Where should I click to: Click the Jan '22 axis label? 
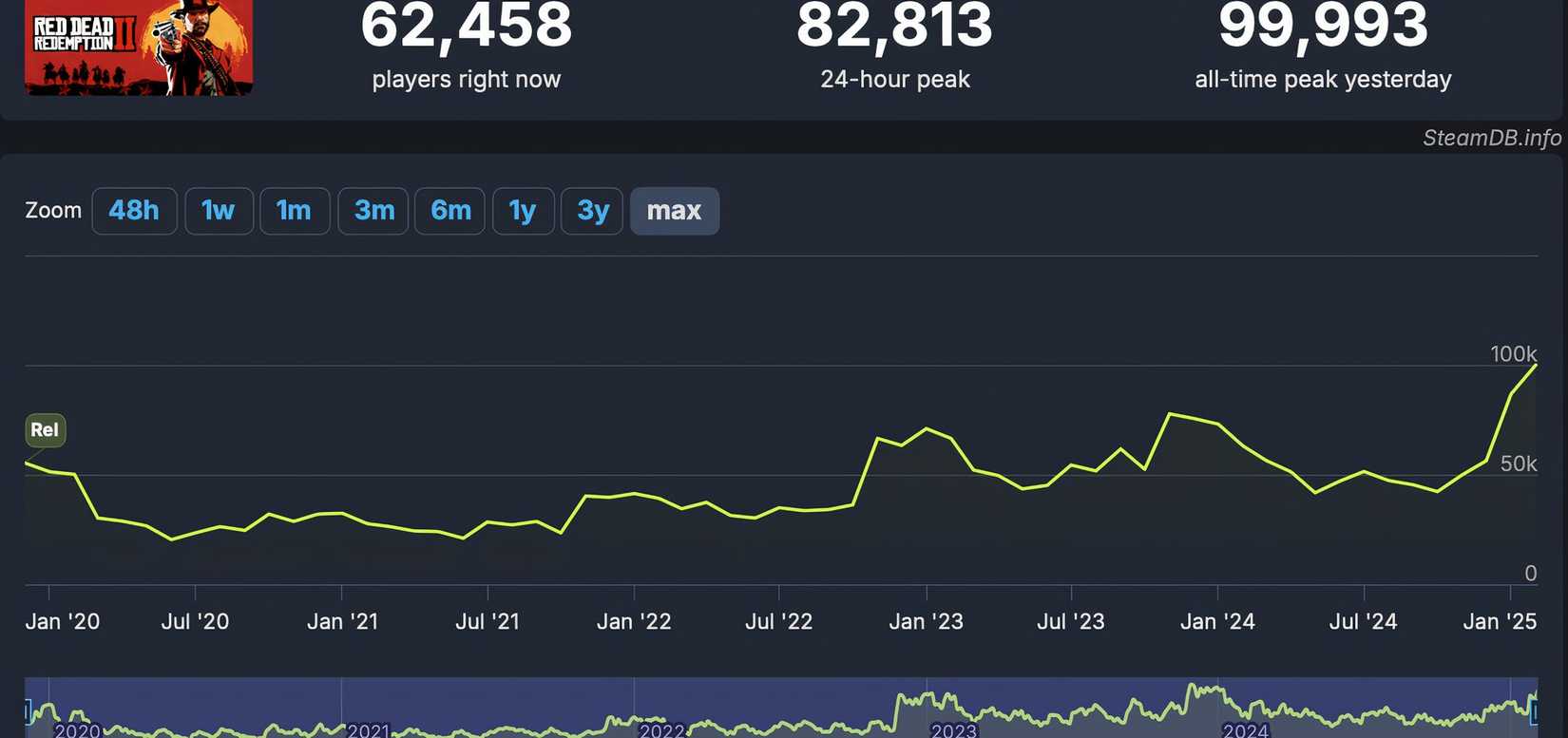(634, 621)
